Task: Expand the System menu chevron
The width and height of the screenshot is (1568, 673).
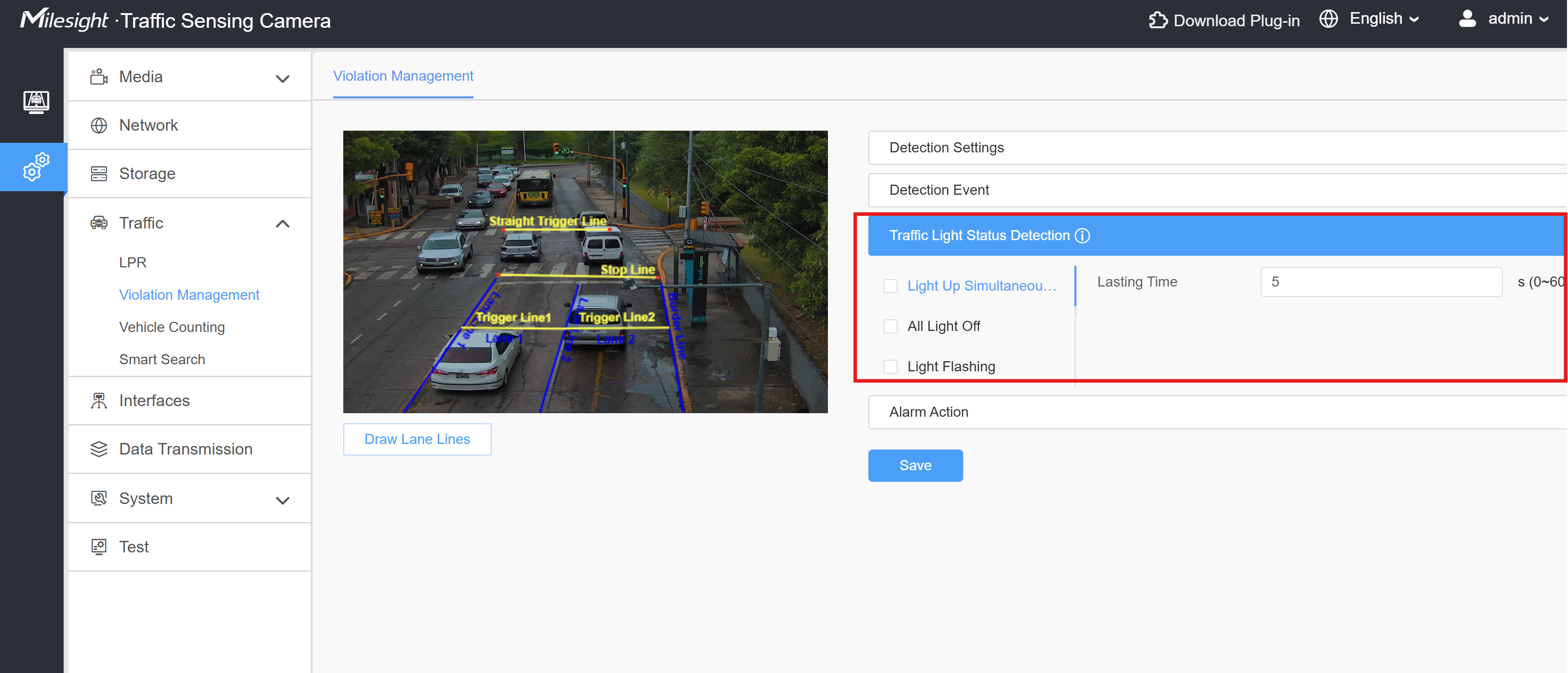Action: pos(282,500)
